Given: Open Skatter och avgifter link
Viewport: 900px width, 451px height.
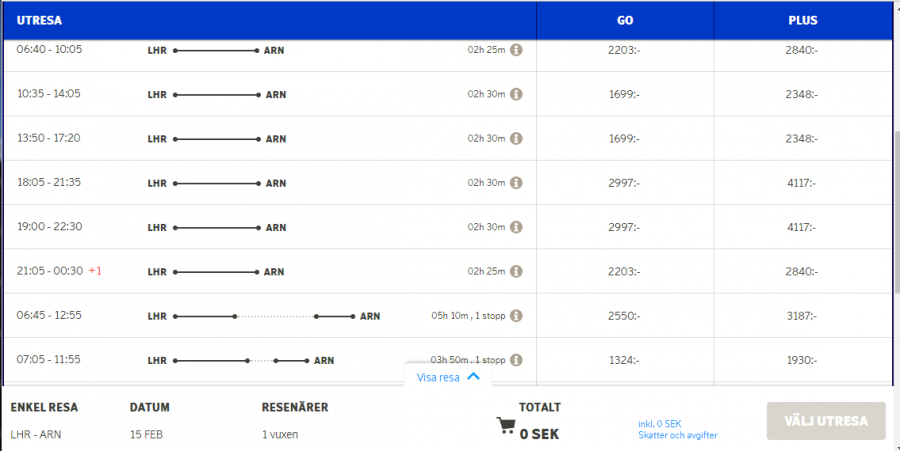Looking at the screenshot, I should click(678, 435).
